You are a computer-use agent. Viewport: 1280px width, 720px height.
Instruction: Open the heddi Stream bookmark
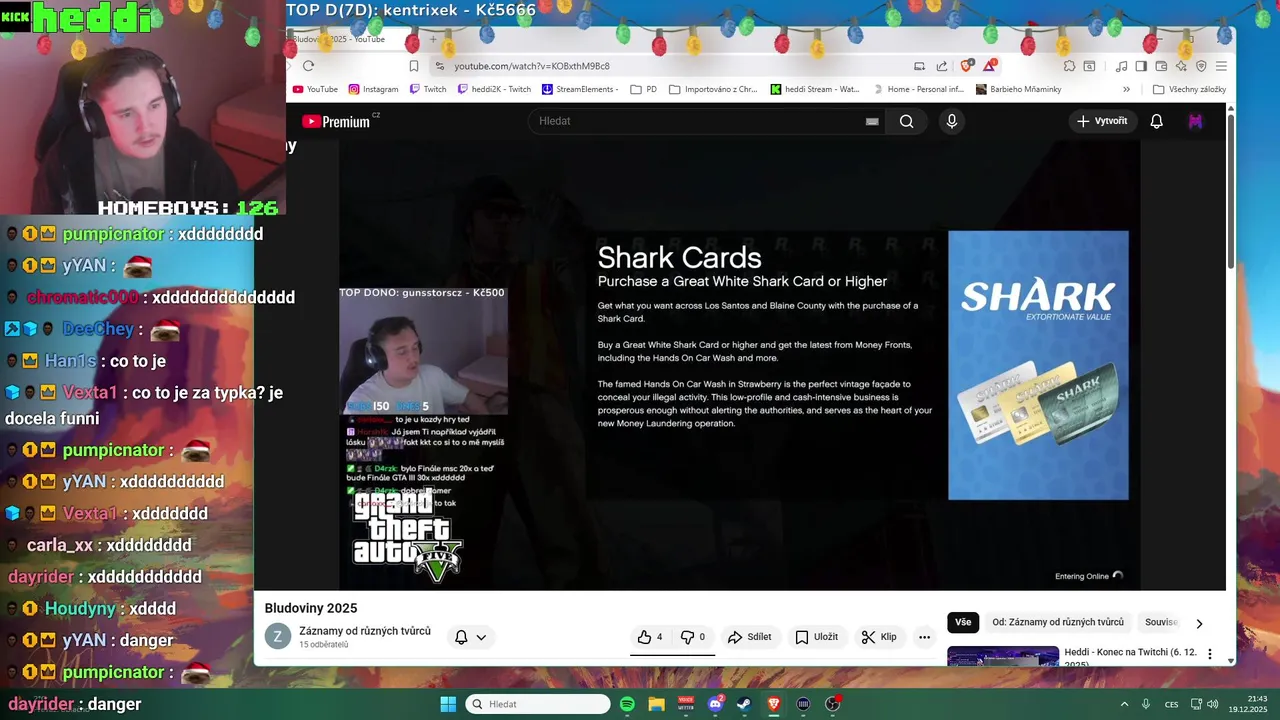pyautogui.click(x=814, y=89)
